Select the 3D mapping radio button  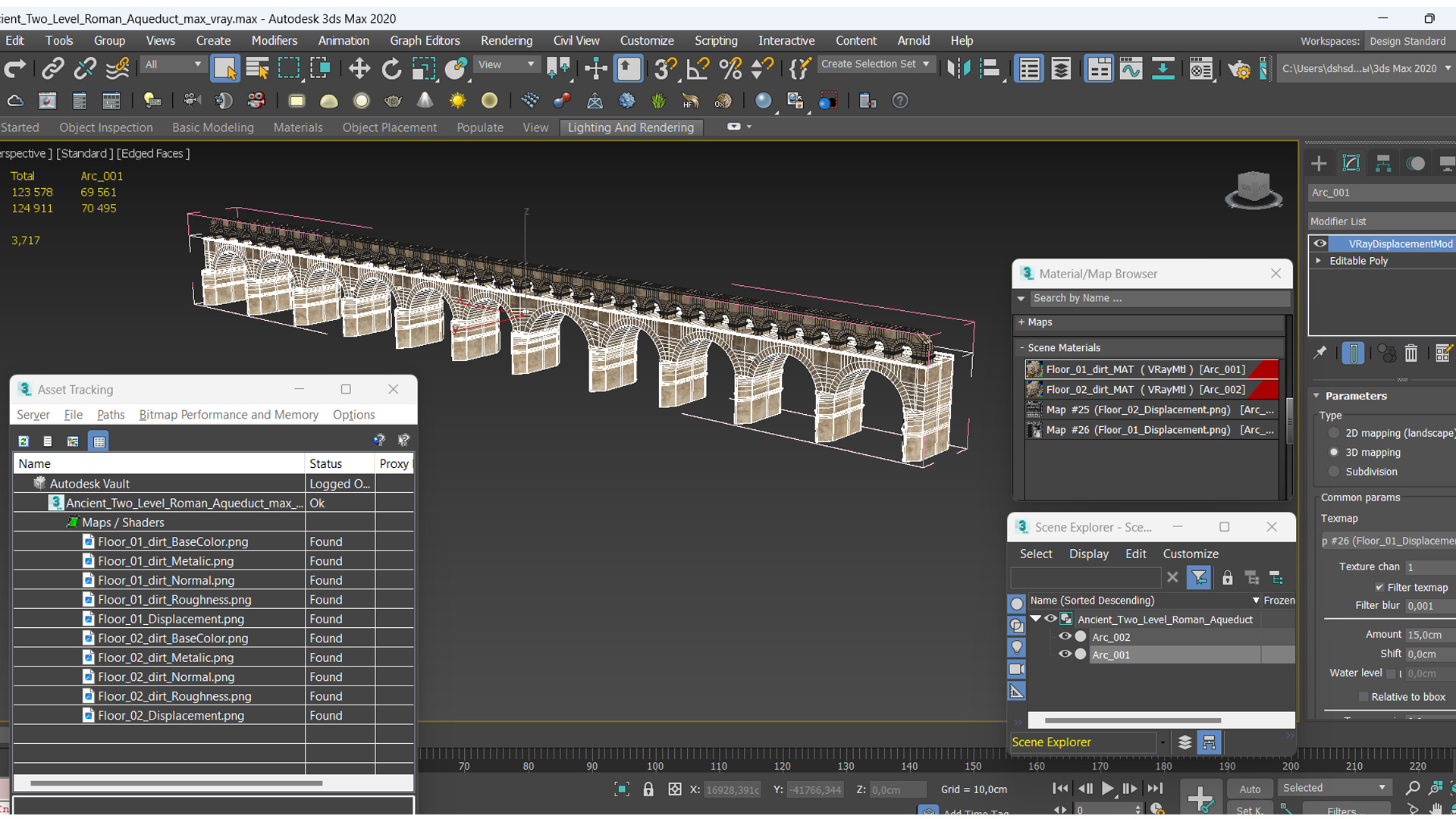(x=1336, y=452)
